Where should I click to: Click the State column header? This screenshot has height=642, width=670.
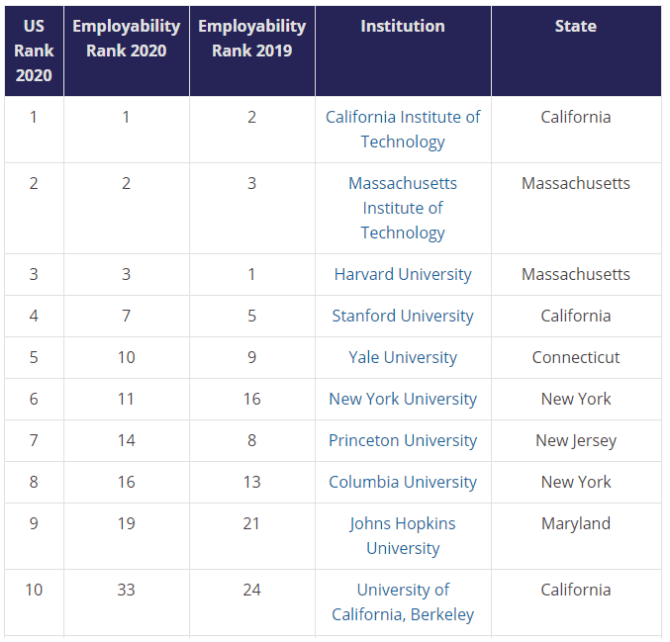click(x=576, y=27)
